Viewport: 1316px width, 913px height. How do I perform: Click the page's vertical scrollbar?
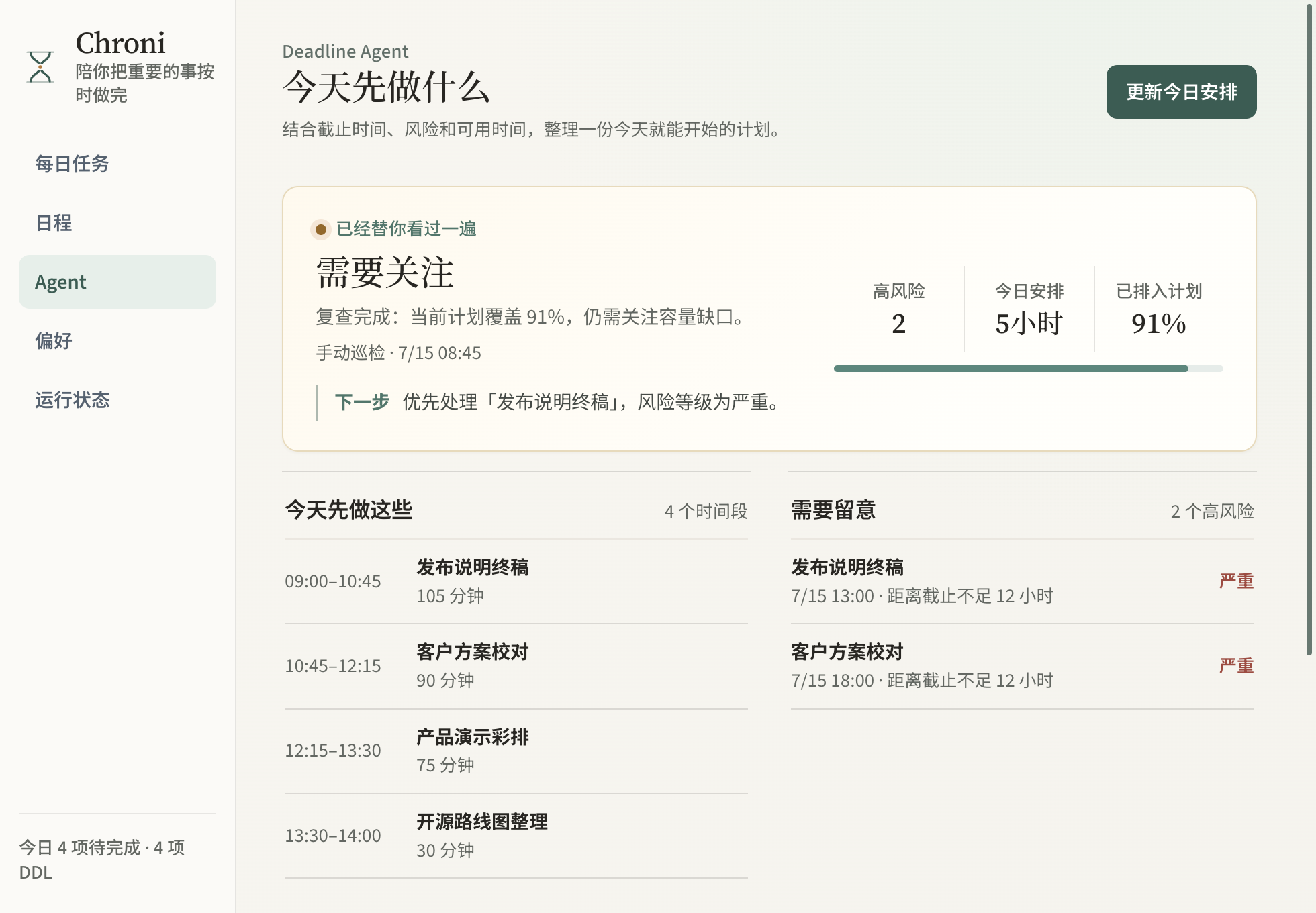pos(1309,329)
